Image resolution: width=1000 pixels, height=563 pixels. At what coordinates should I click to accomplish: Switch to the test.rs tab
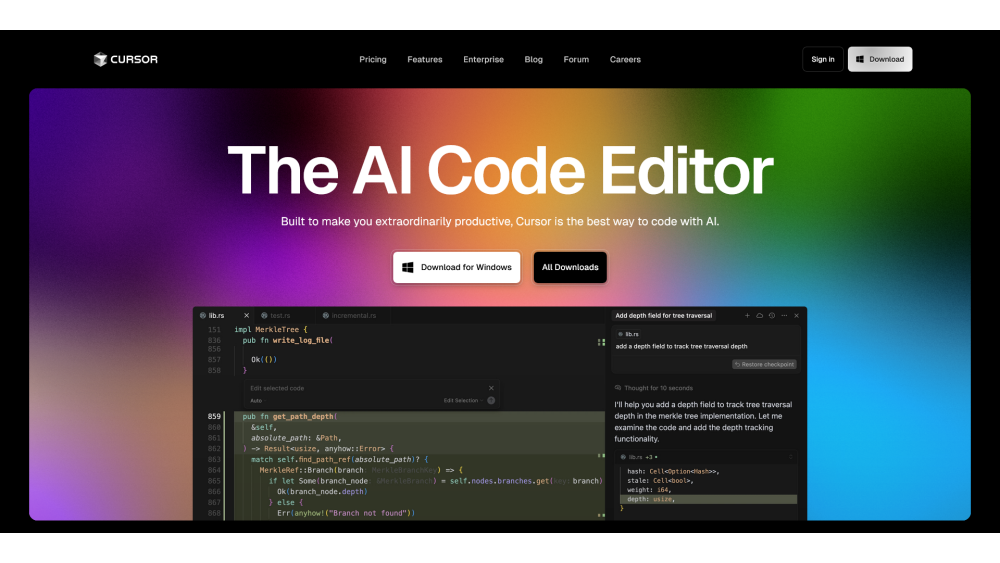click(x=280, y=316)
